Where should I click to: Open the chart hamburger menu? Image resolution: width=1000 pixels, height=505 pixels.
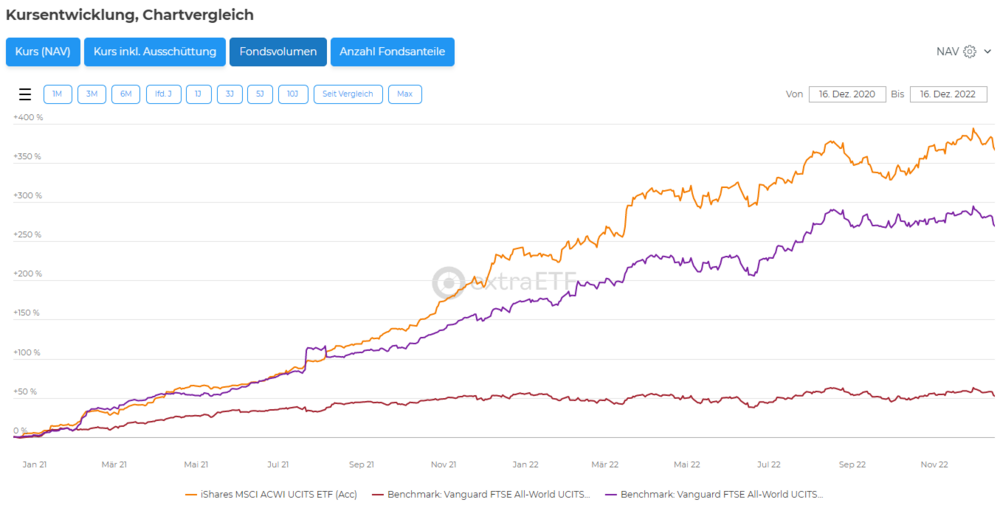tap(25, 95)
